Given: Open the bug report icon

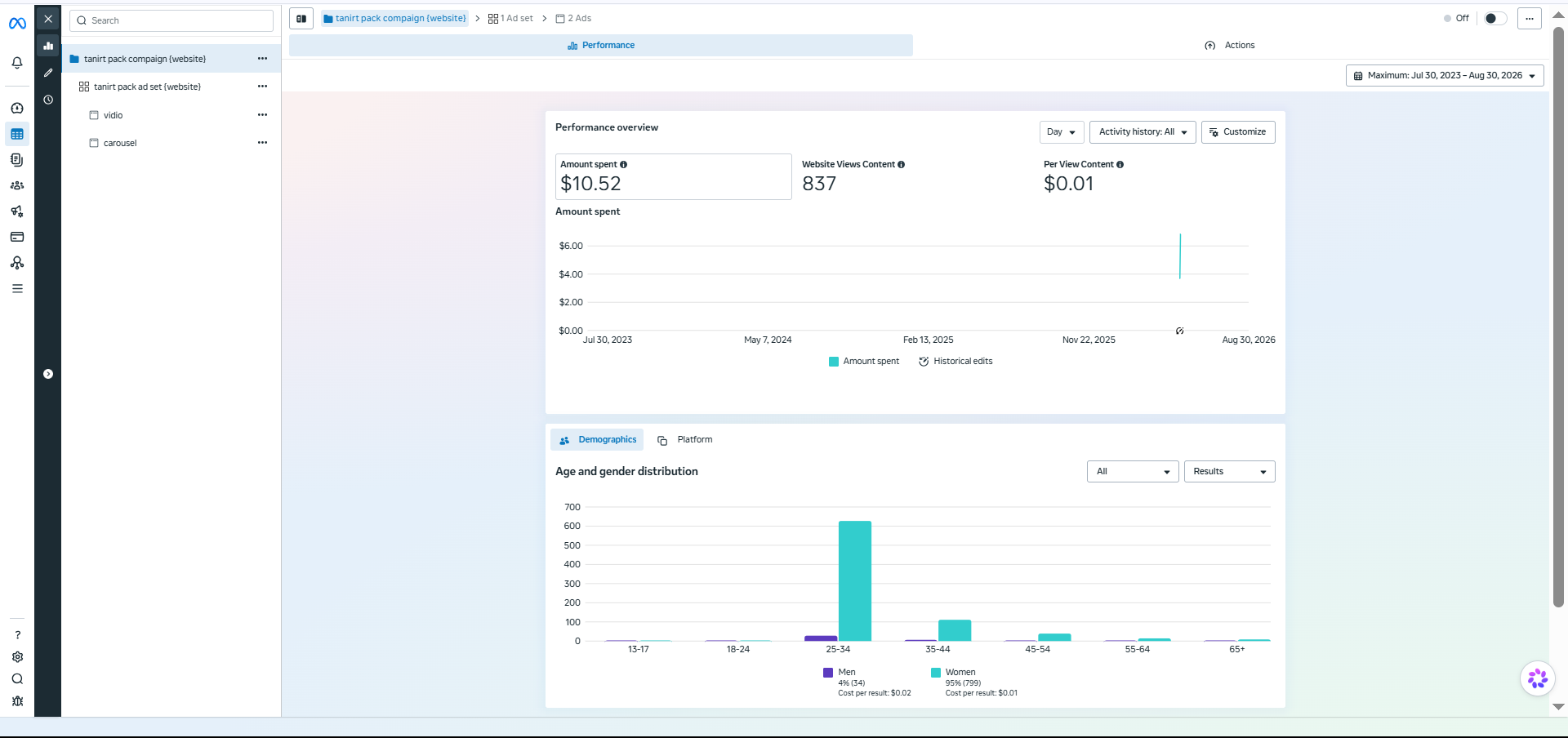Looking at the screenshot, I should pyautogui.click(x=17, y=701).
